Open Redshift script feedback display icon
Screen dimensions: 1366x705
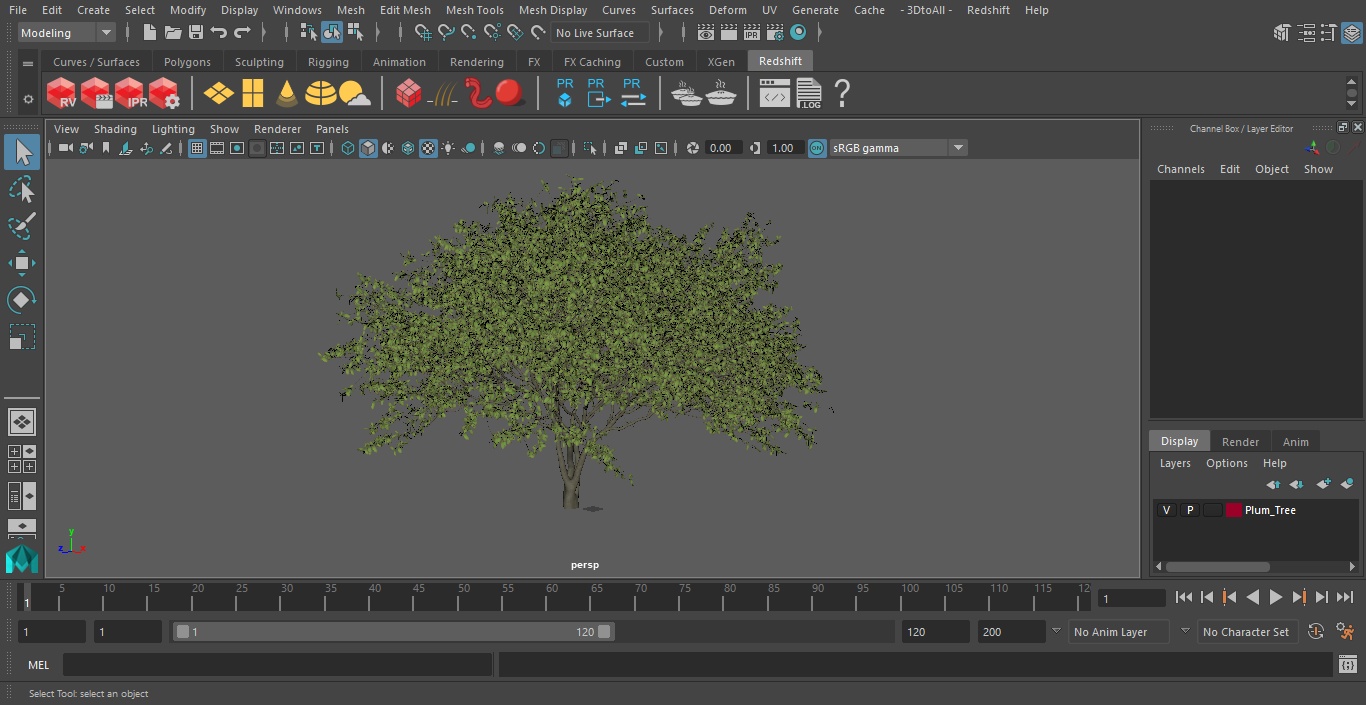click(775, 94)
